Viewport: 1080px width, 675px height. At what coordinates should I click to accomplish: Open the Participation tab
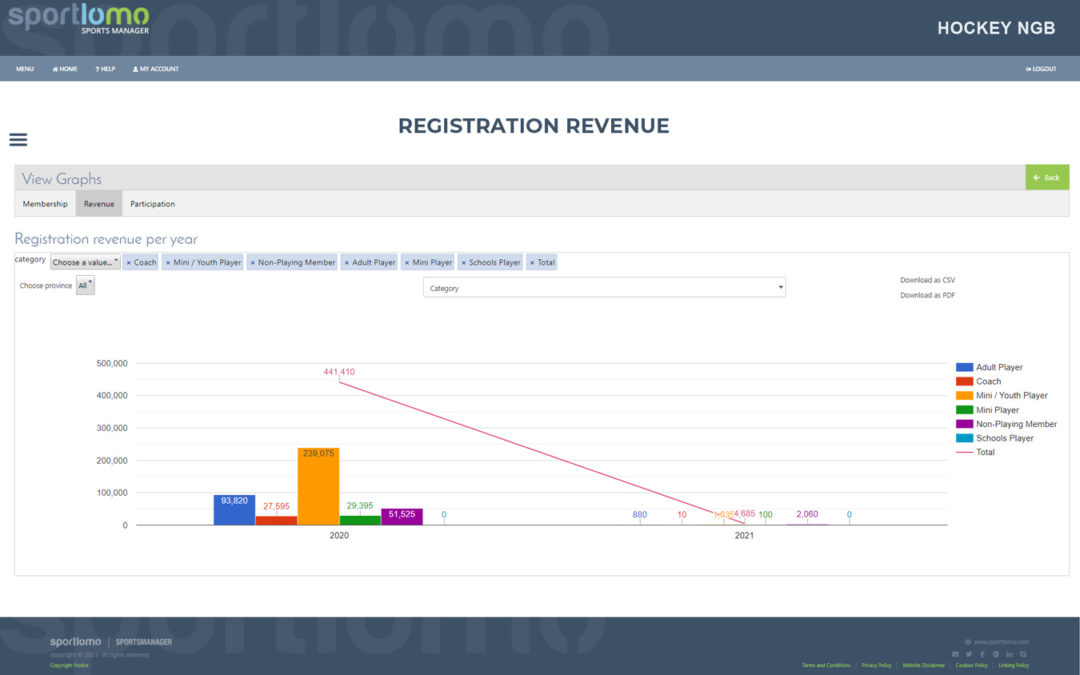(152, 203)
